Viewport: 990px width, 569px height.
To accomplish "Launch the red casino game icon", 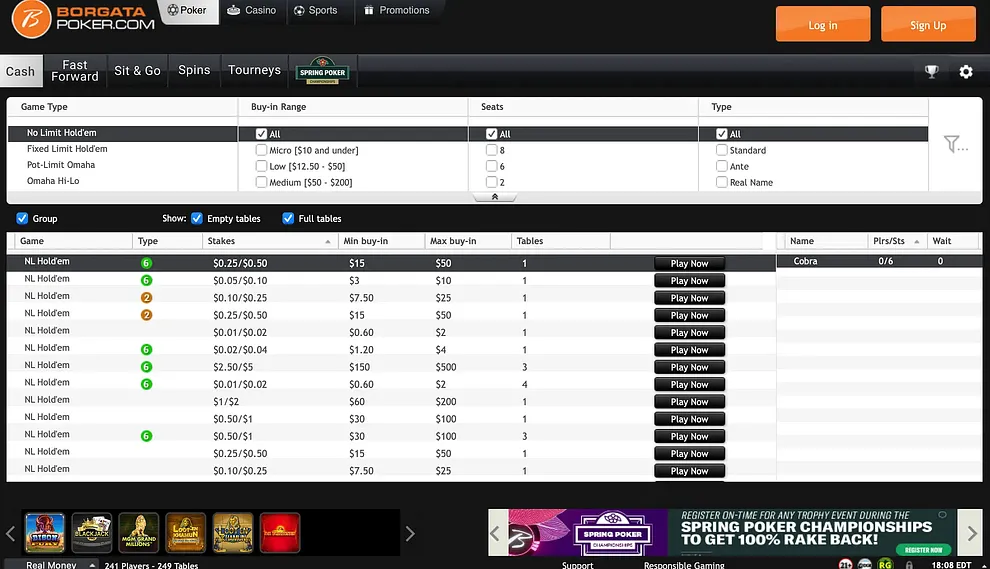I will [x=280, y=532].
